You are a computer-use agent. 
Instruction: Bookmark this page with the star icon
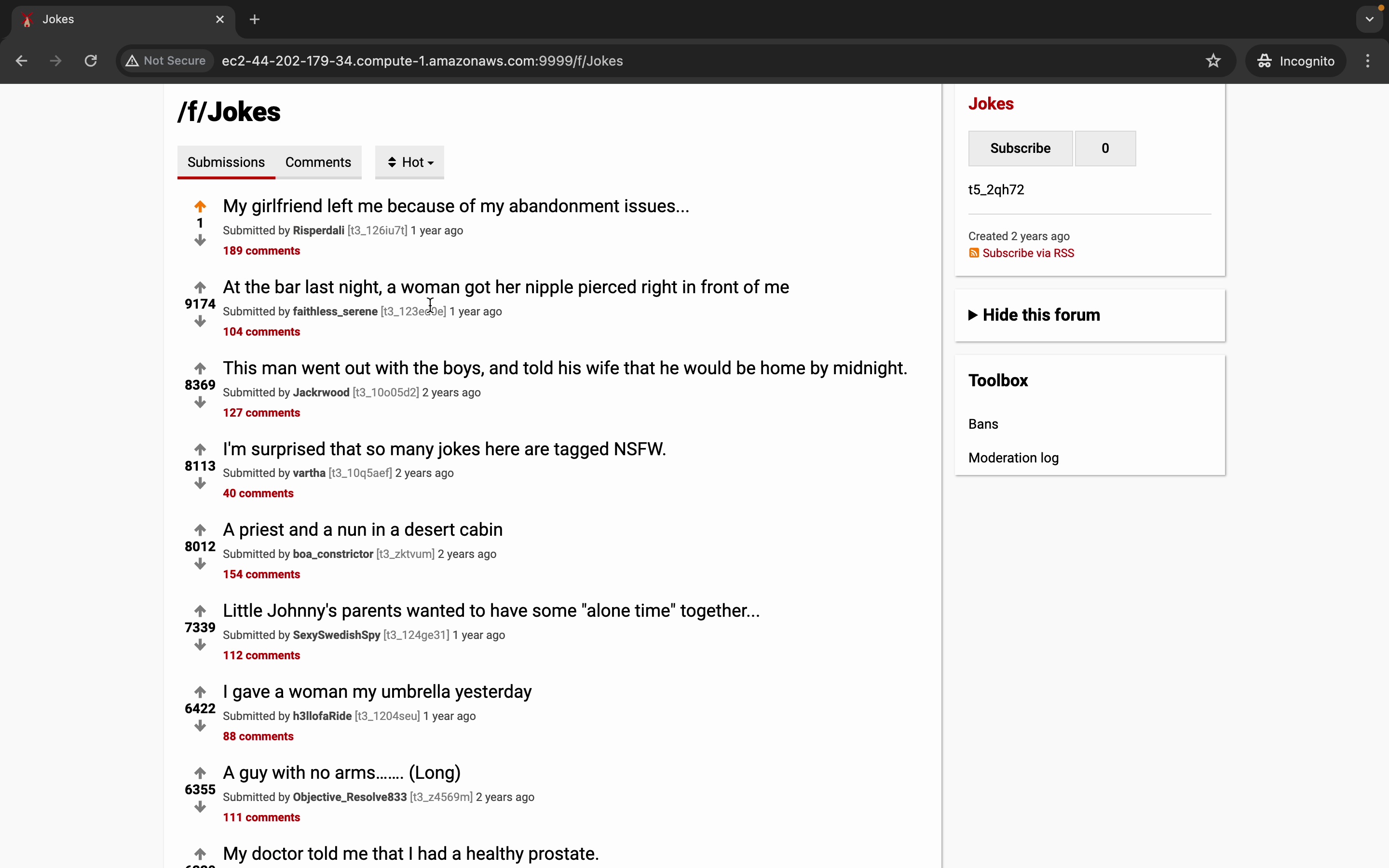[1213, 61]
